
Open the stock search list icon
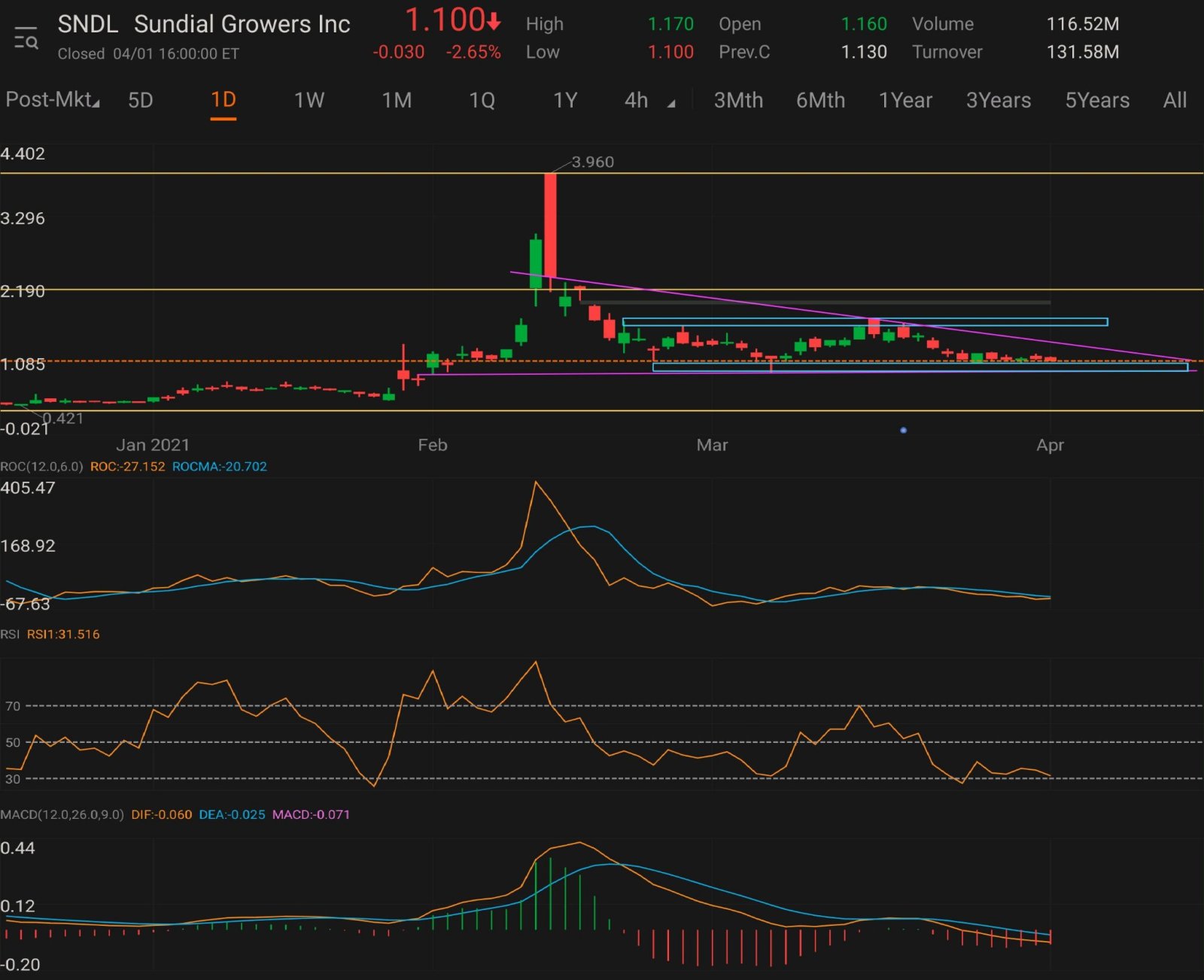26,38
